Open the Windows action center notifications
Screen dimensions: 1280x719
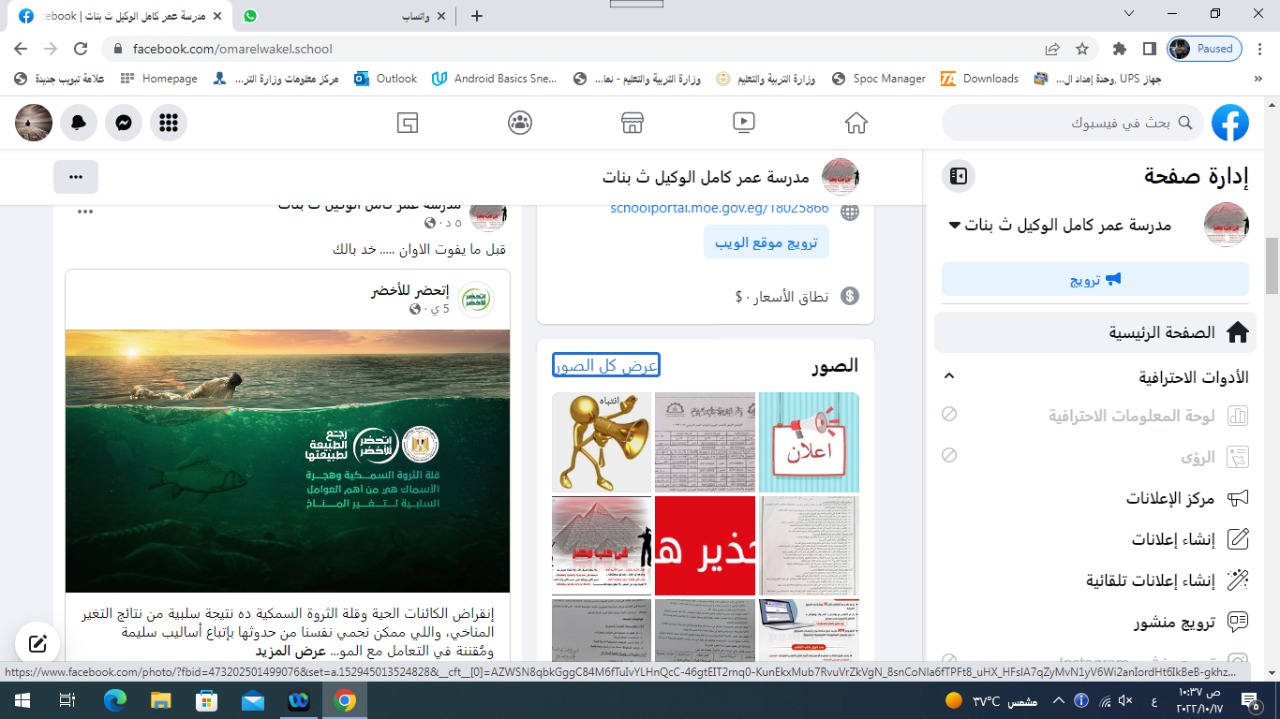[1249, 700]
